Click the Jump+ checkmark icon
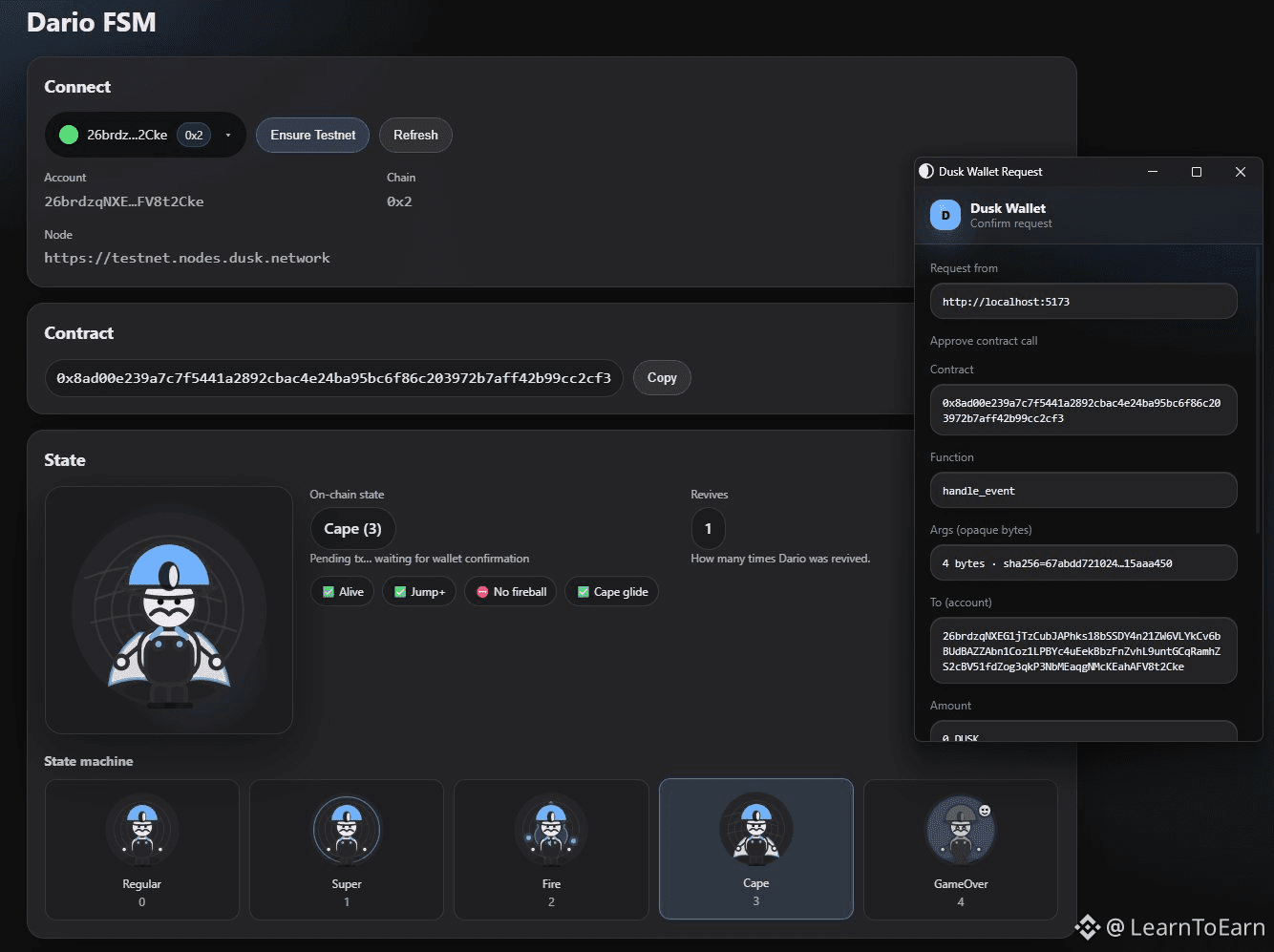This screenshot has width=1274, height=952. click(x=400, y=592)
